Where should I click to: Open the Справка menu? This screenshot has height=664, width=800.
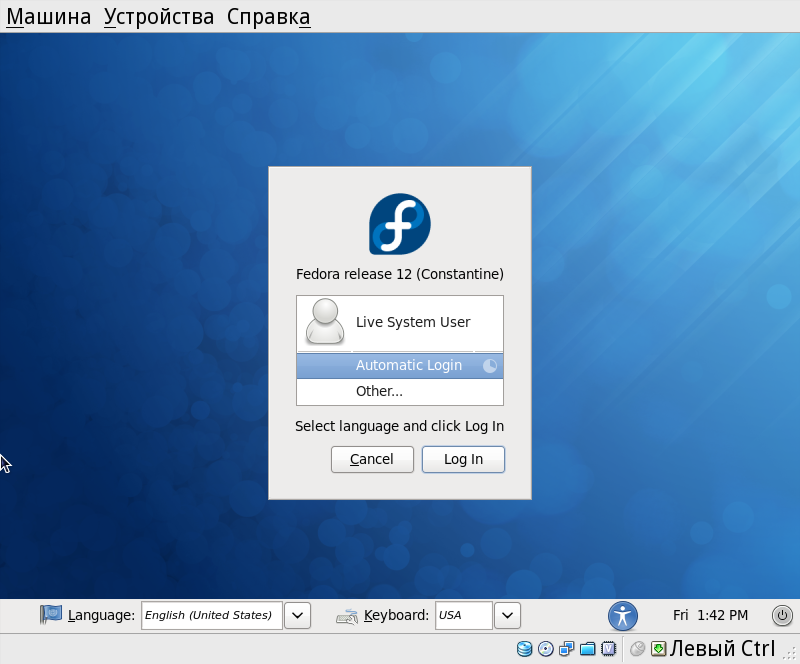[x=268, y=17]
